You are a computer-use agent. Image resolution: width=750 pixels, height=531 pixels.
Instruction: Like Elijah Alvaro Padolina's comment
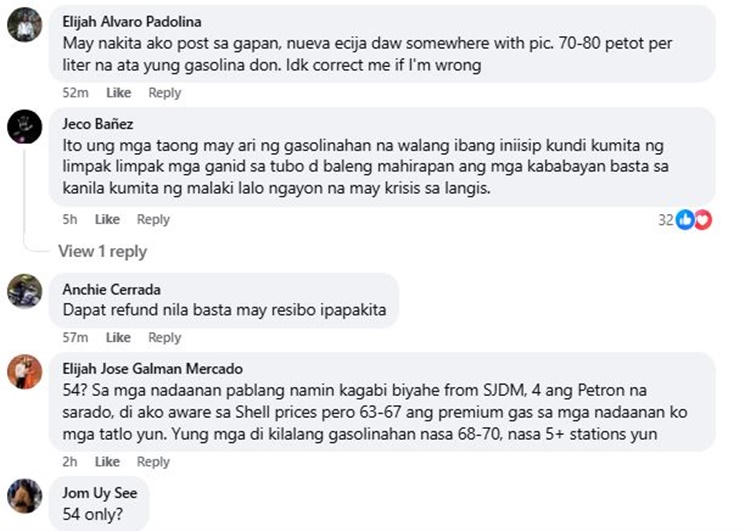point(119,93)
